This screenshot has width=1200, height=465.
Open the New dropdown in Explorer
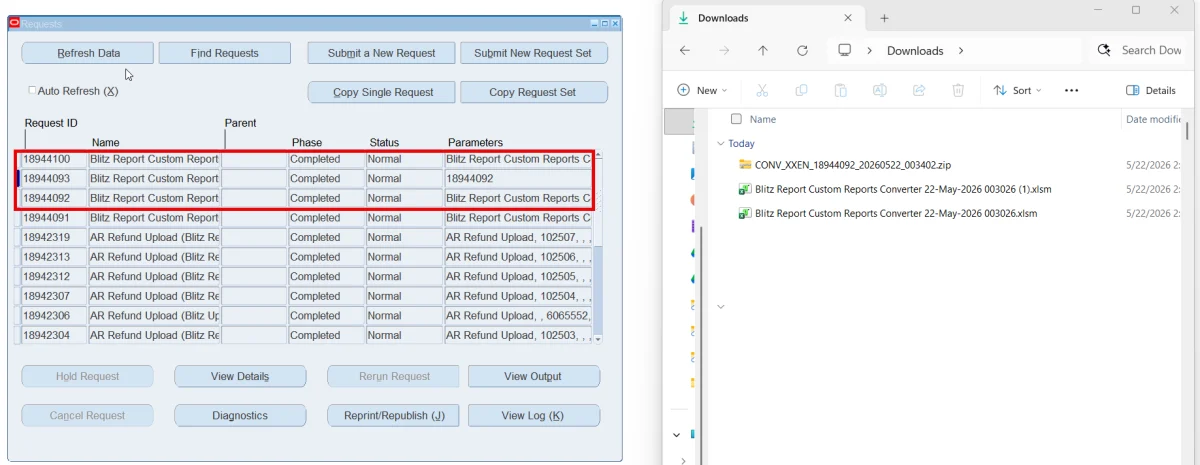click(x=702, y=90)
